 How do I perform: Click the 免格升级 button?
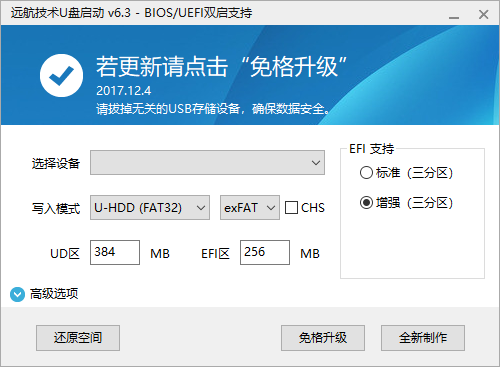point(323,338)
